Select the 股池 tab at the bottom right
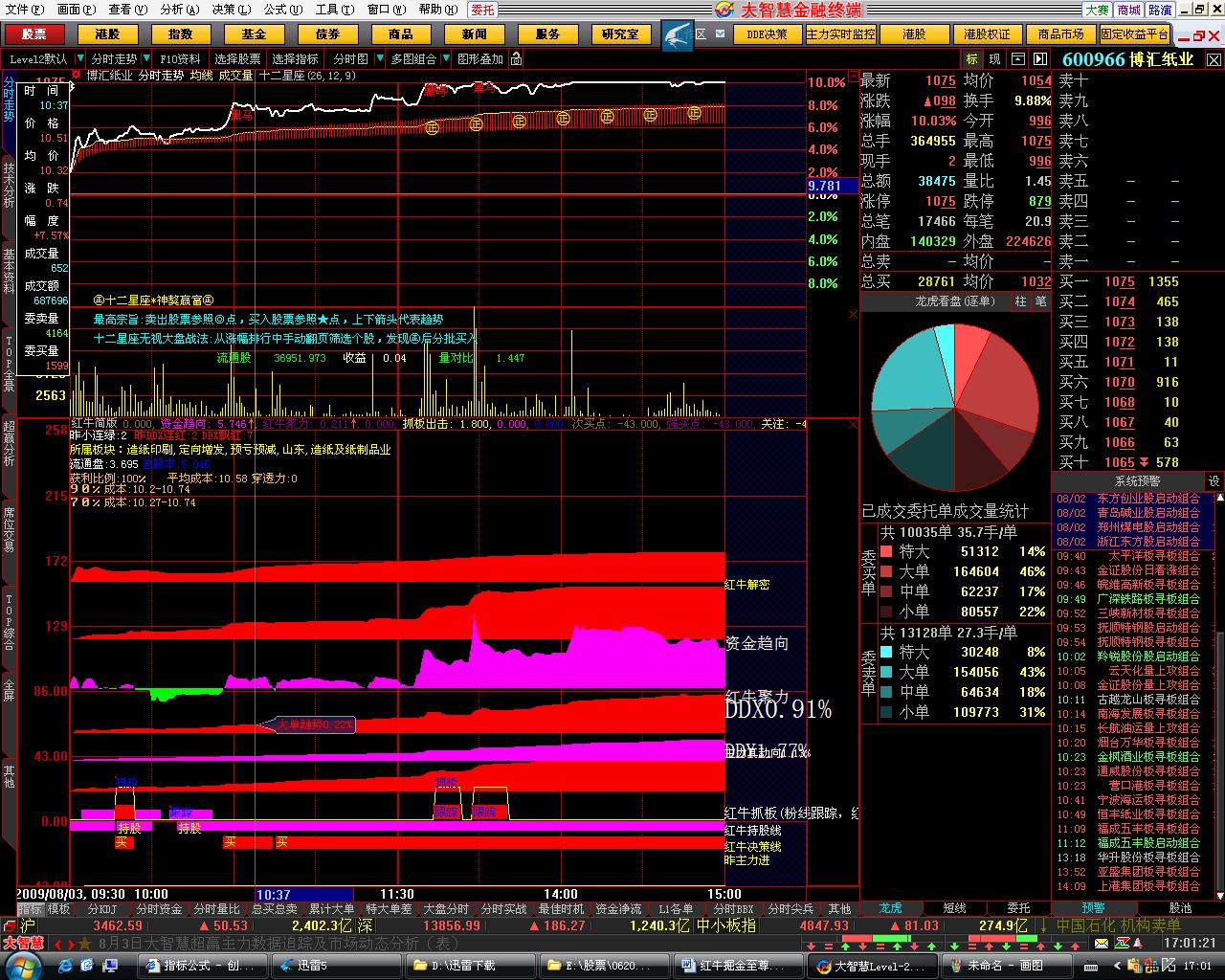This screenshot has height=980, width=1225. pyautogui.click(x=1181, y=907)
